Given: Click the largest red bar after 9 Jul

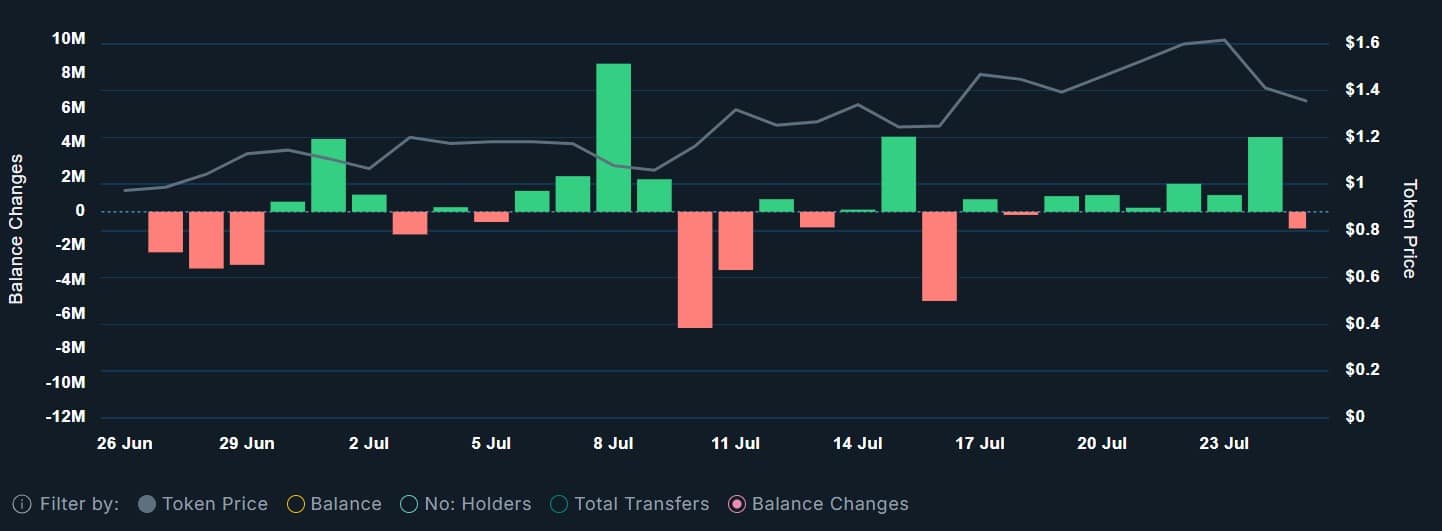Looking at the screenshot, I should tap(695, 269).
